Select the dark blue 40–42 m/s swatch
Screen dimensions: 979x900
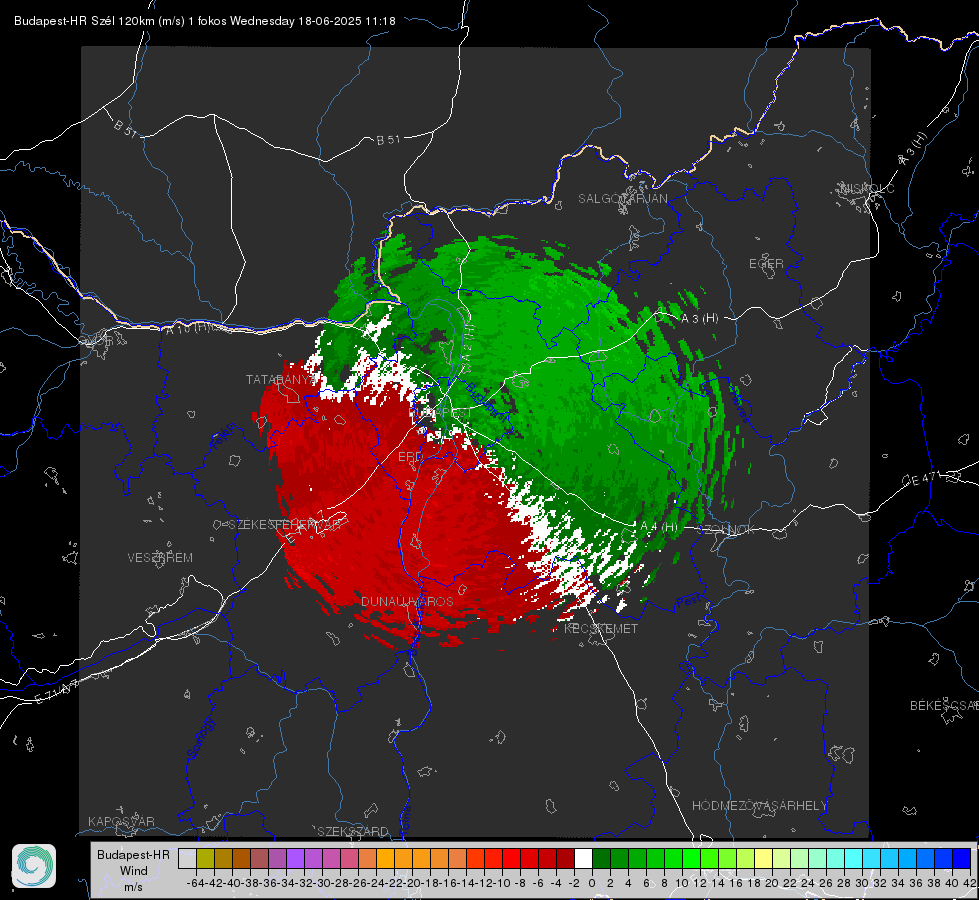(x=962, y=858)
